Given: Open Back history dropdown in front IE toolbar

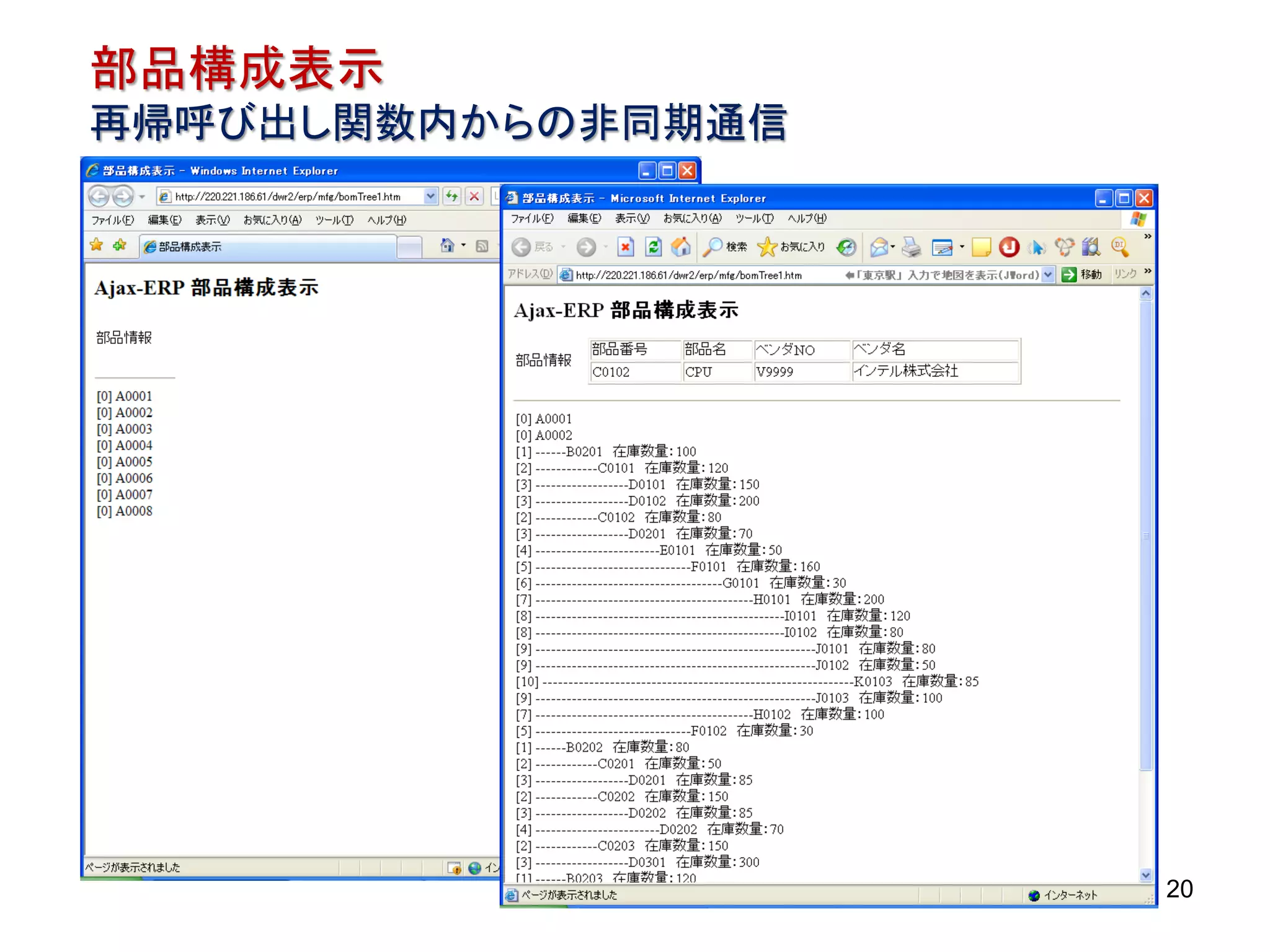Looking at the screenshot, I should tap(563, 247).
